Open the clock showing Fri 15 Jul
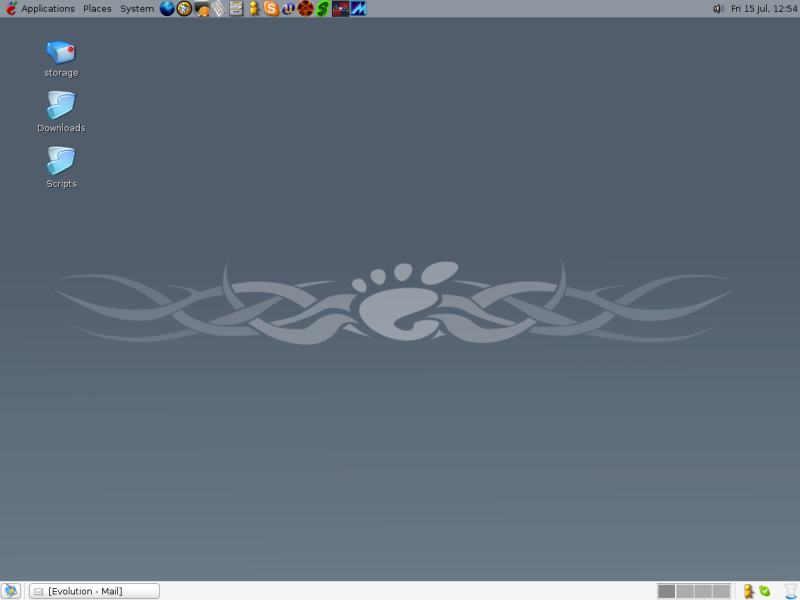The image size is (800, 600). click(x=764, y=9)
